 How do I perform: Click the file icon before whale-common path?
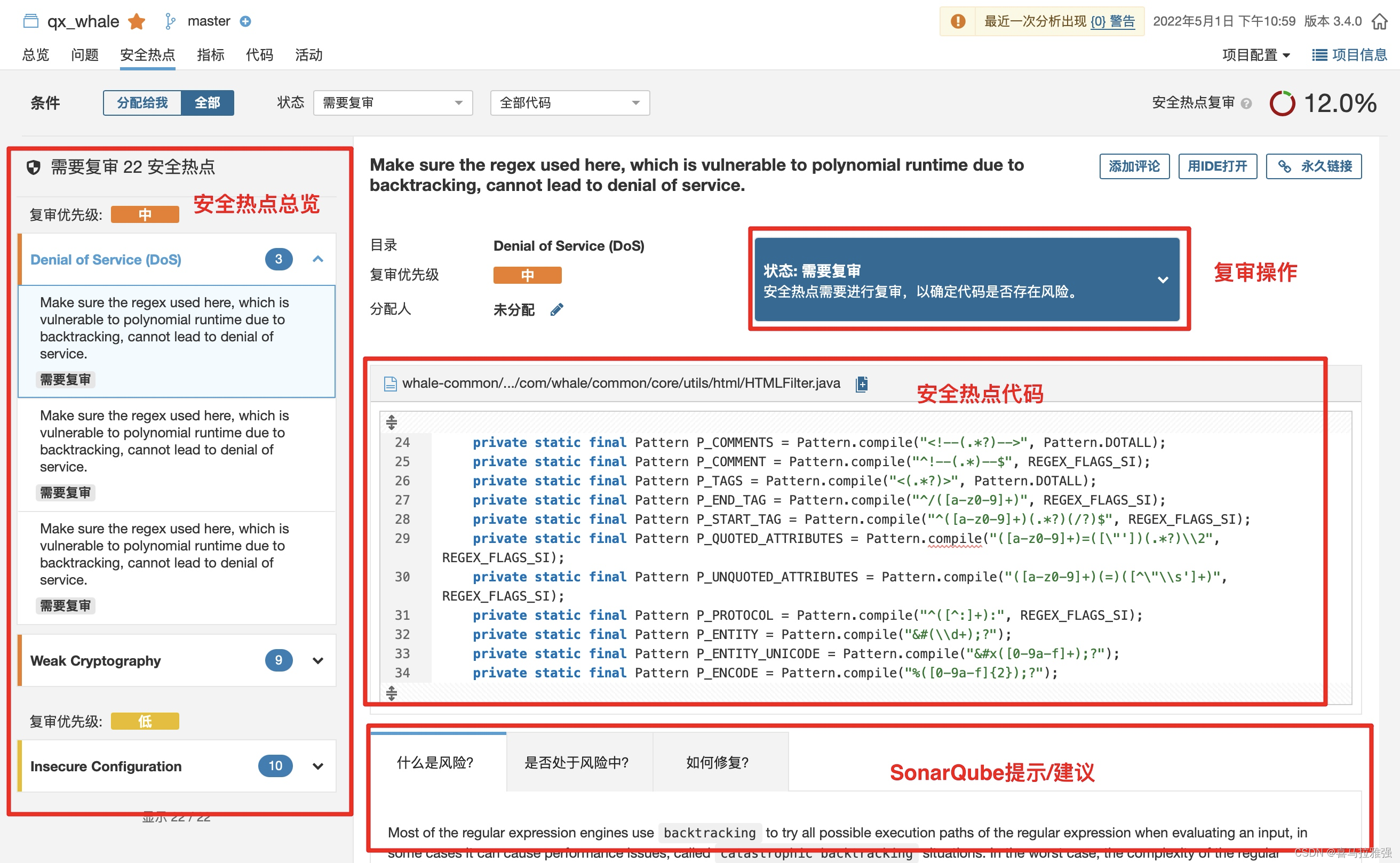tap(390, 383)
